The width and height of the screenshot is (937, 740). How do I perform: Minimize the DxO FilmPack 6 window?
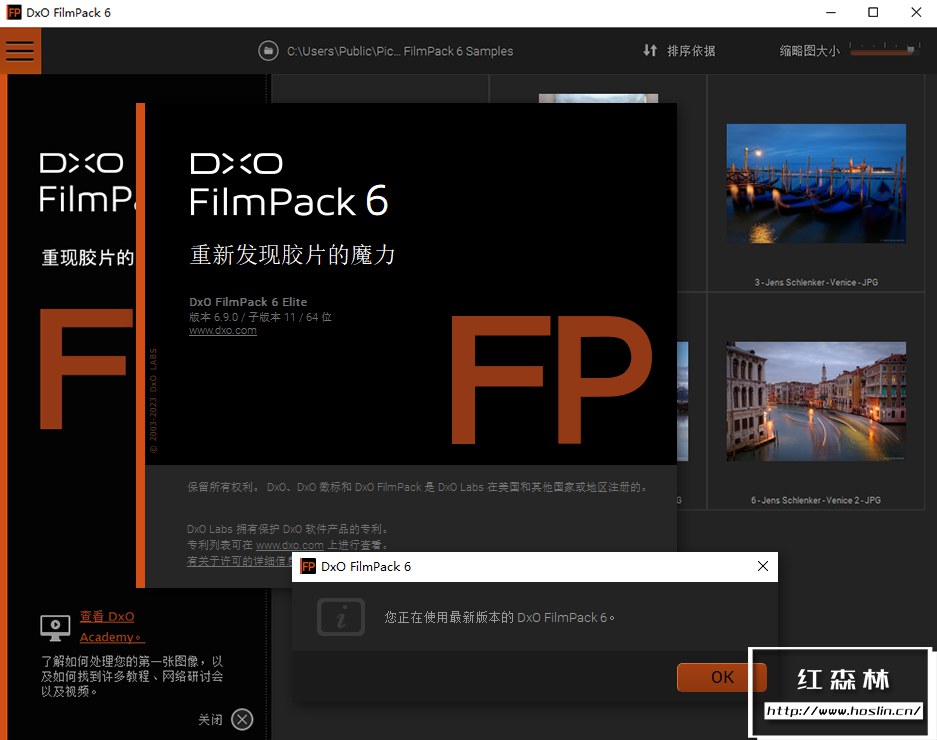point(831,13)
